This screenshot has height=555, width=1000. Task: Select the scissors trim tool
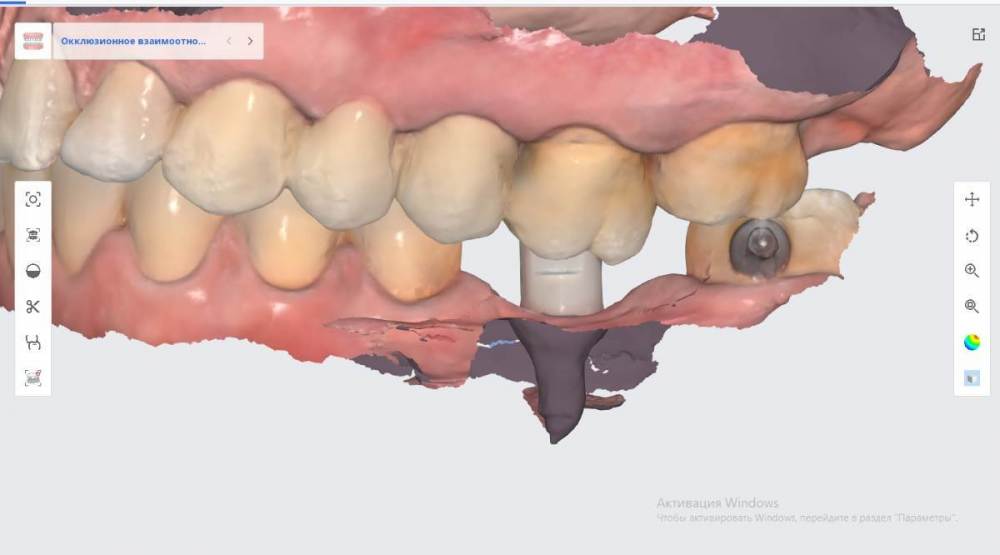coord(33,307)
